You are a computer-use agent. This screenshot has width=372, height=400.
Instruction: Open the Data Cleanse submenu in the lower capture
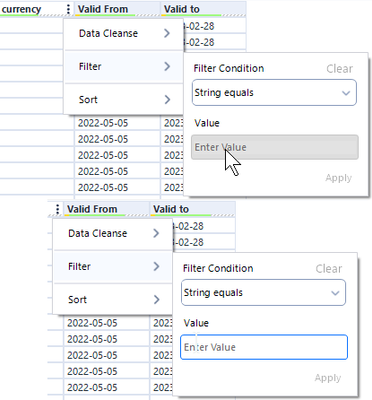pyautogui.click(x=113, y=233)
